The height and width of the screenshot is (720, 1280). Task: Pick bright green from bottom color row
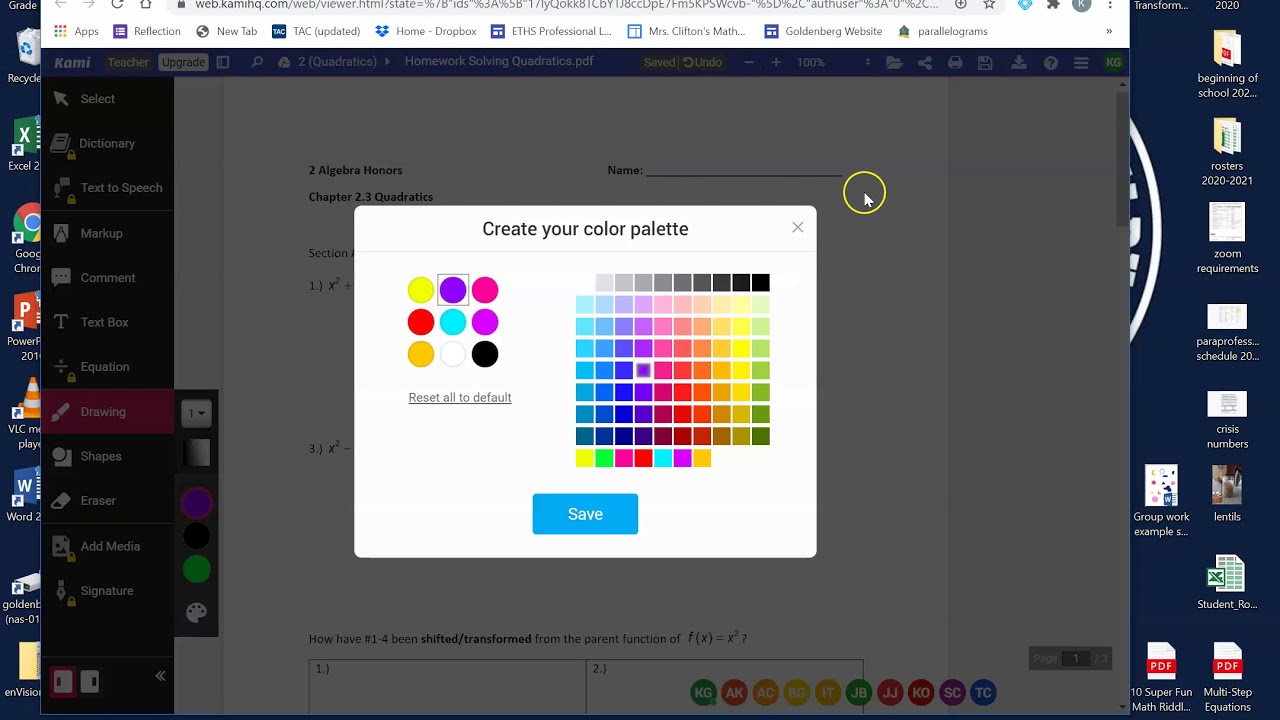(x=604, y=458)
